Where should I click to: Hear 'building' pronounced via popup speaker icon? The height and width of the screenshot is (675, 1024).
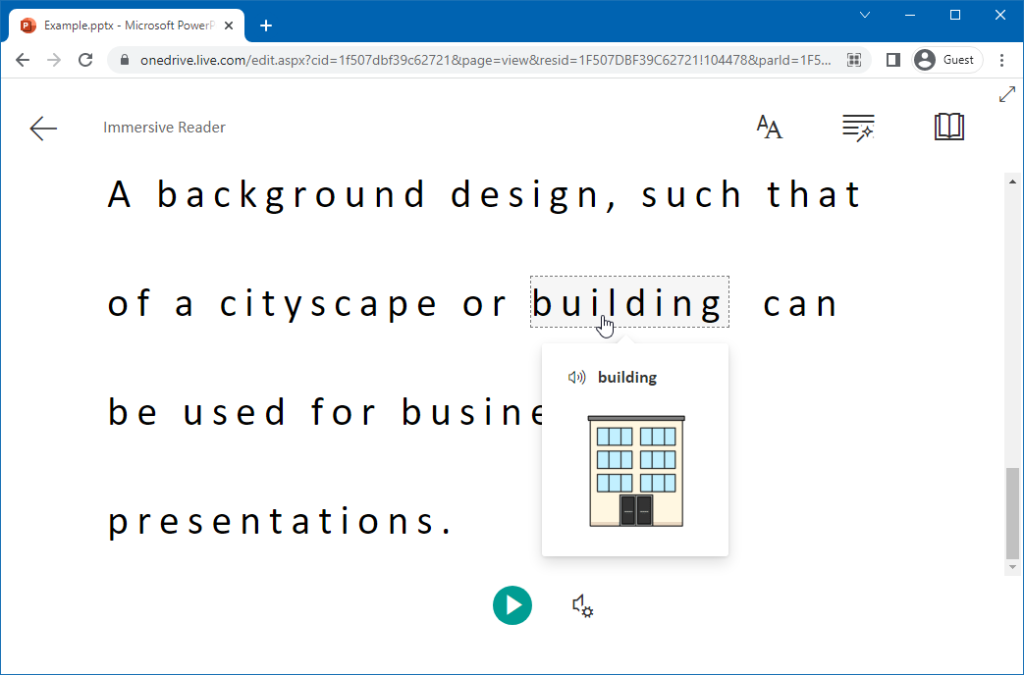click(x=577, y=377)
